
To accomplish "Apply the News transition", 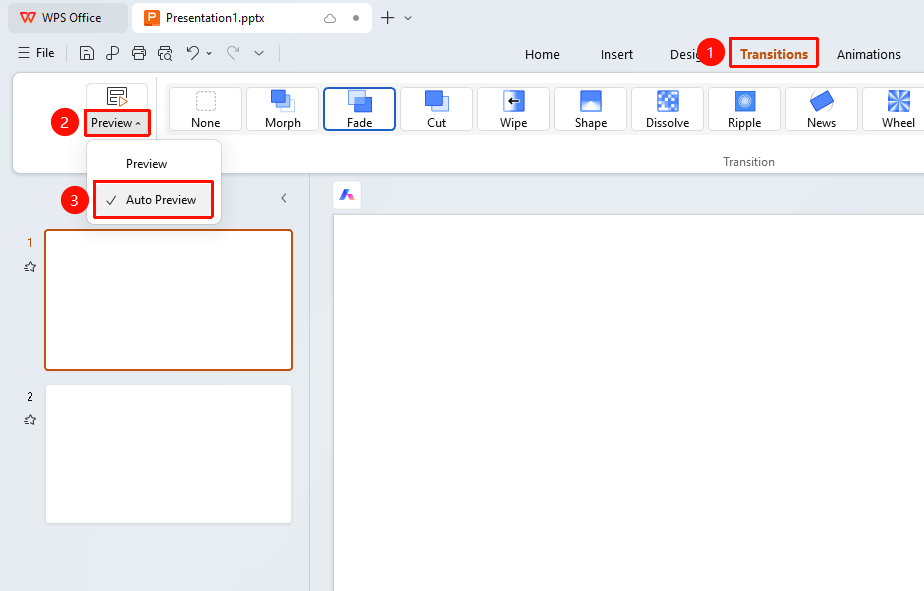I will [821, 109].
